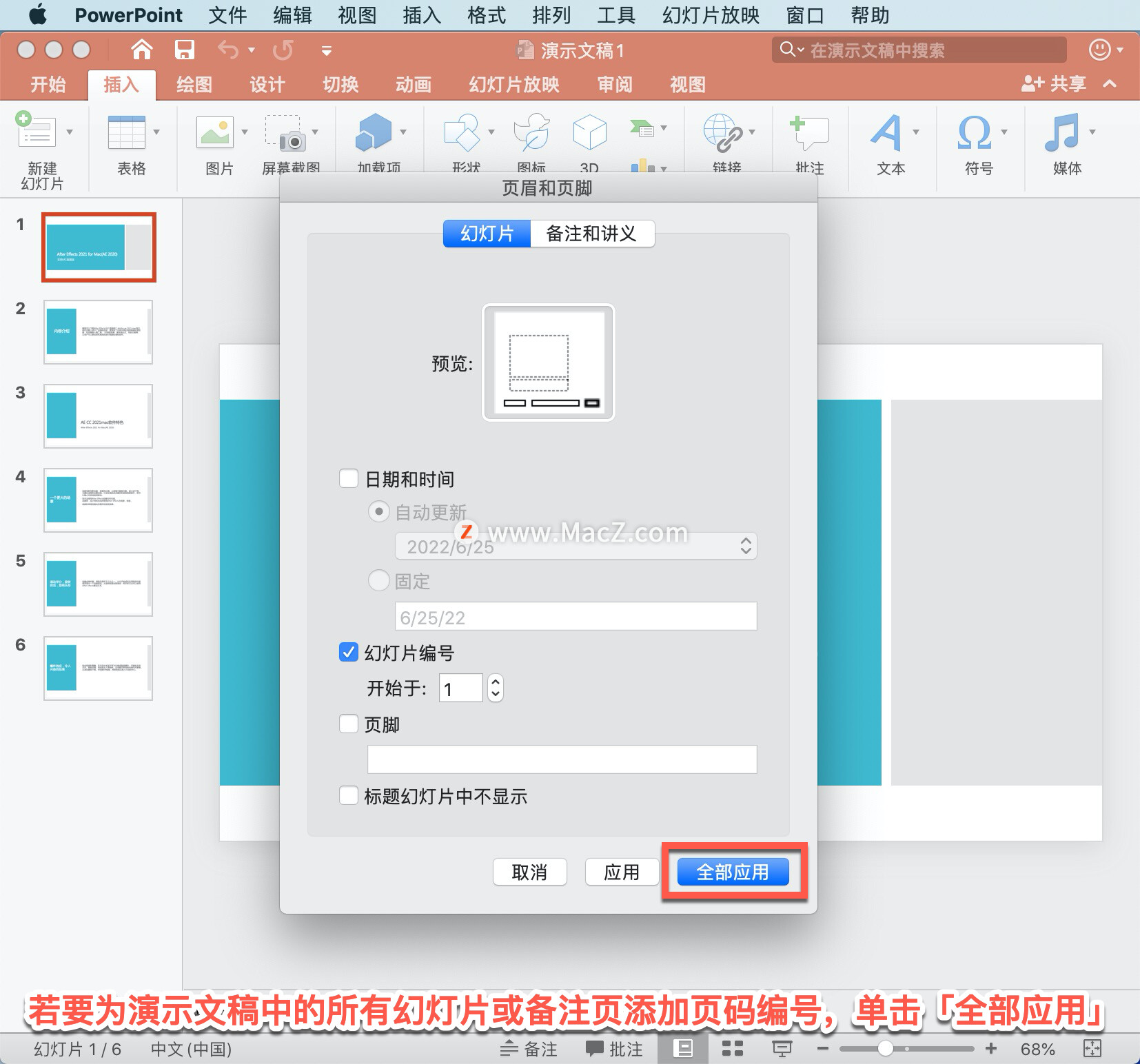Switch to Normal view icon
The height and width of the screenshot is (1064, 1140).
[683, 1049]
